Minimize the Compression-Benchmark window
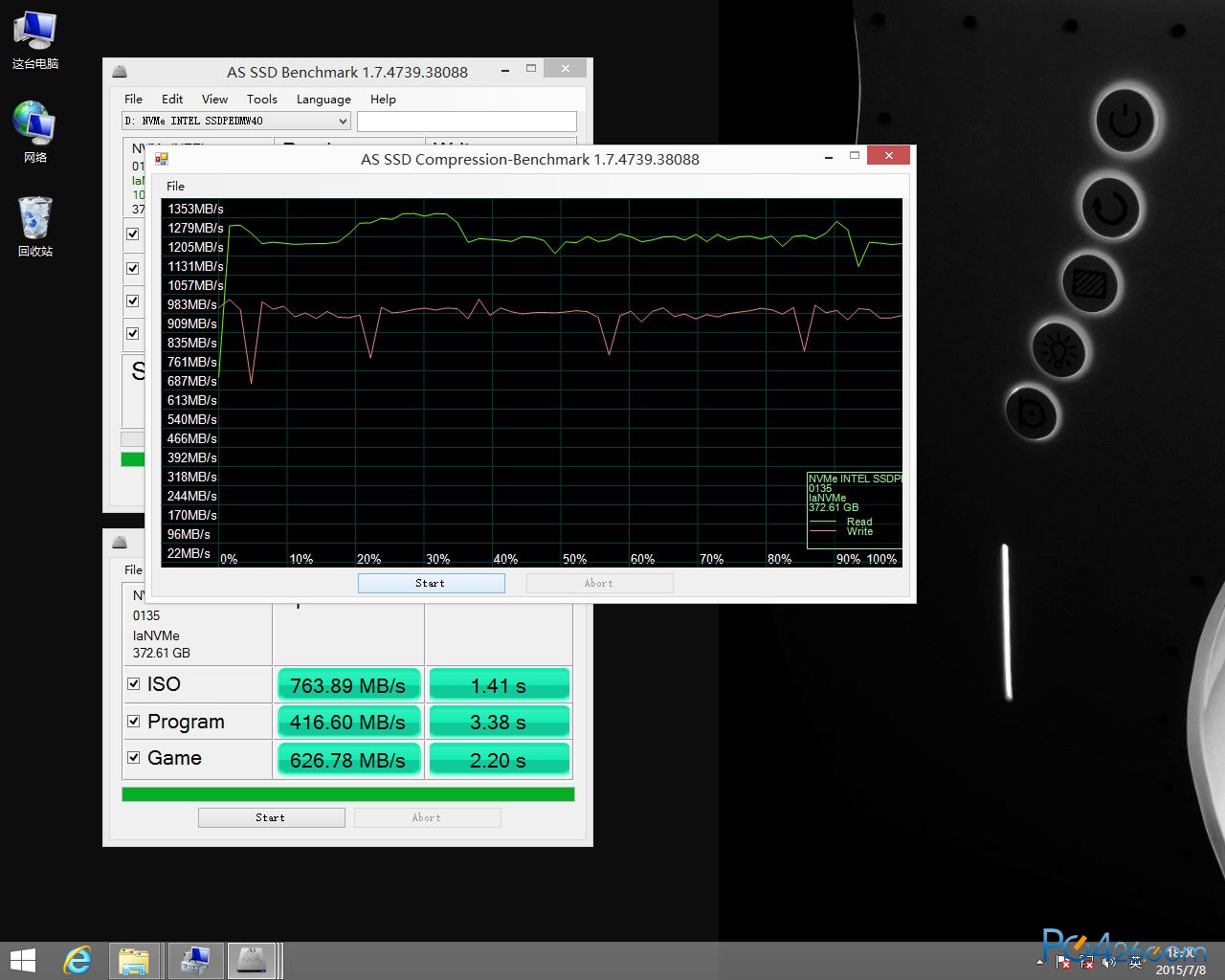 click(x=828, y=157)
